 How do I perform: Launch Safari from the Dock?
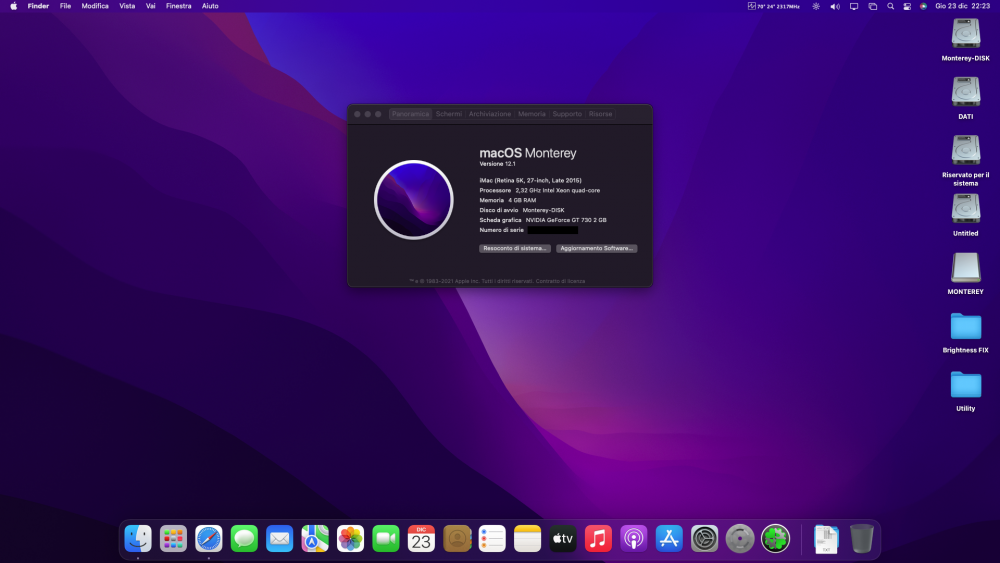coord(209,539)
